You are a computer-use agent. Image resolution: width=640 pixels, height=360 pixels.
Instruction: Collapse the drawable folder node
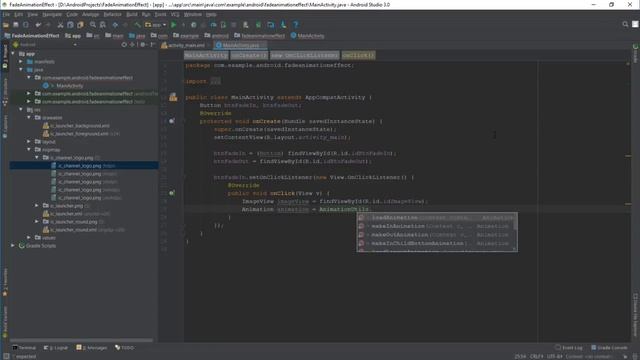click(x=29, y=118)
